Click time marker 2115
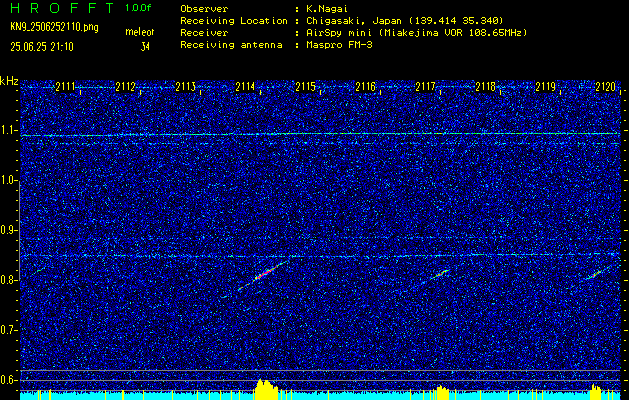629x400 pixels. [305, 86]
